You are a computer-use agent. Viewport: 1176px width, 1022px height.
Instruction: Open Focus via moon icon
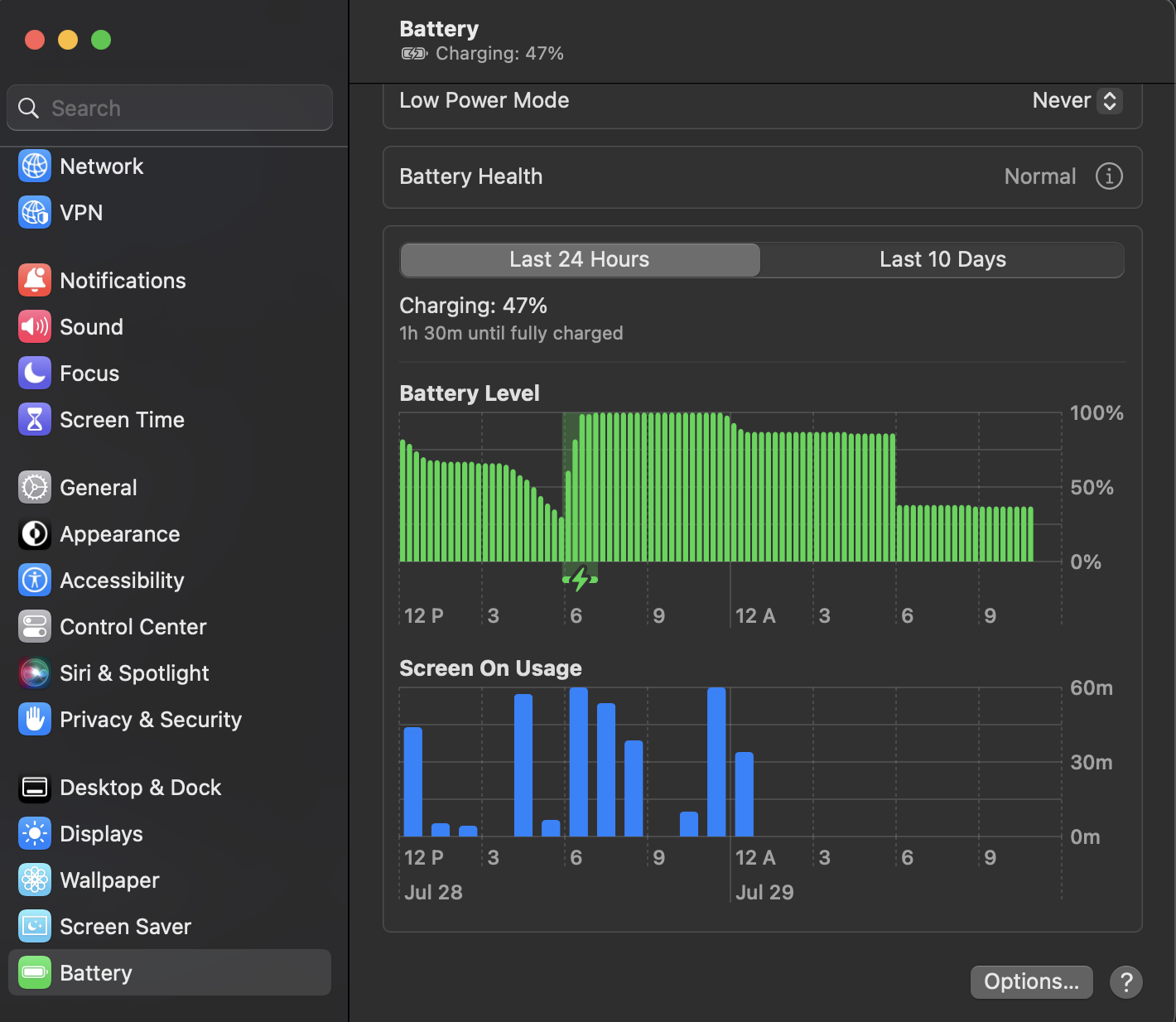35,374
